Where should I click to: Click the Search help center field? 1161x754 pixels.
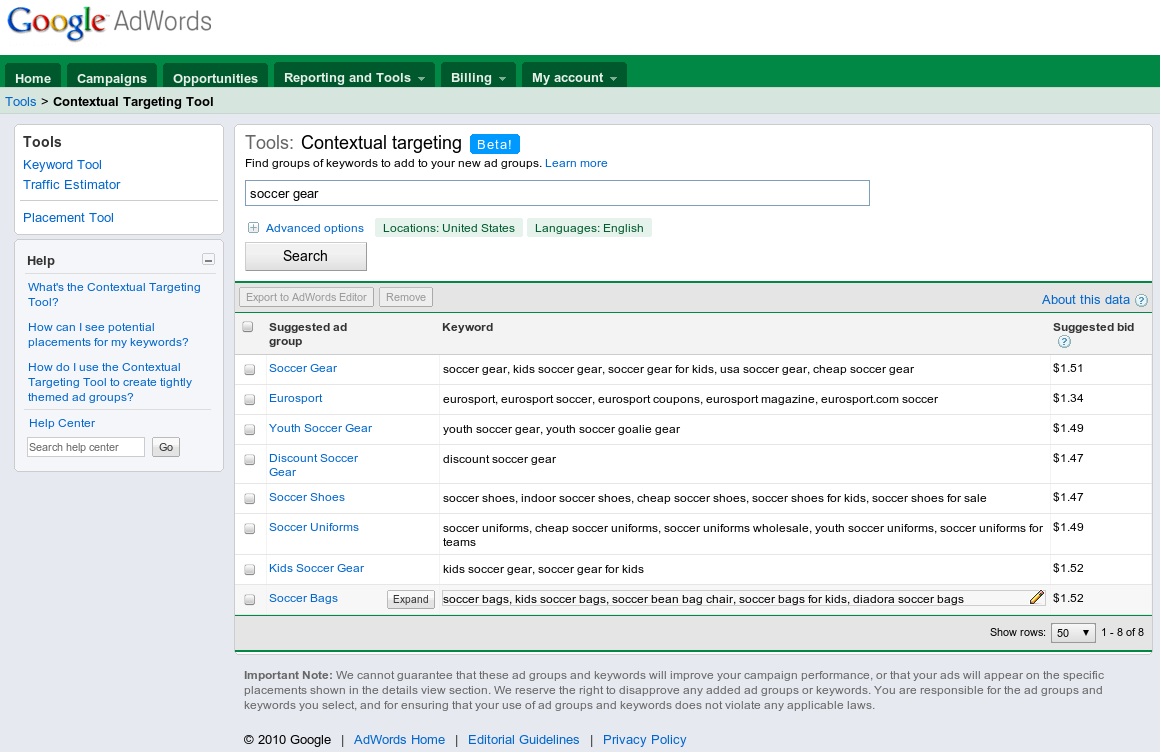(86, 447)
